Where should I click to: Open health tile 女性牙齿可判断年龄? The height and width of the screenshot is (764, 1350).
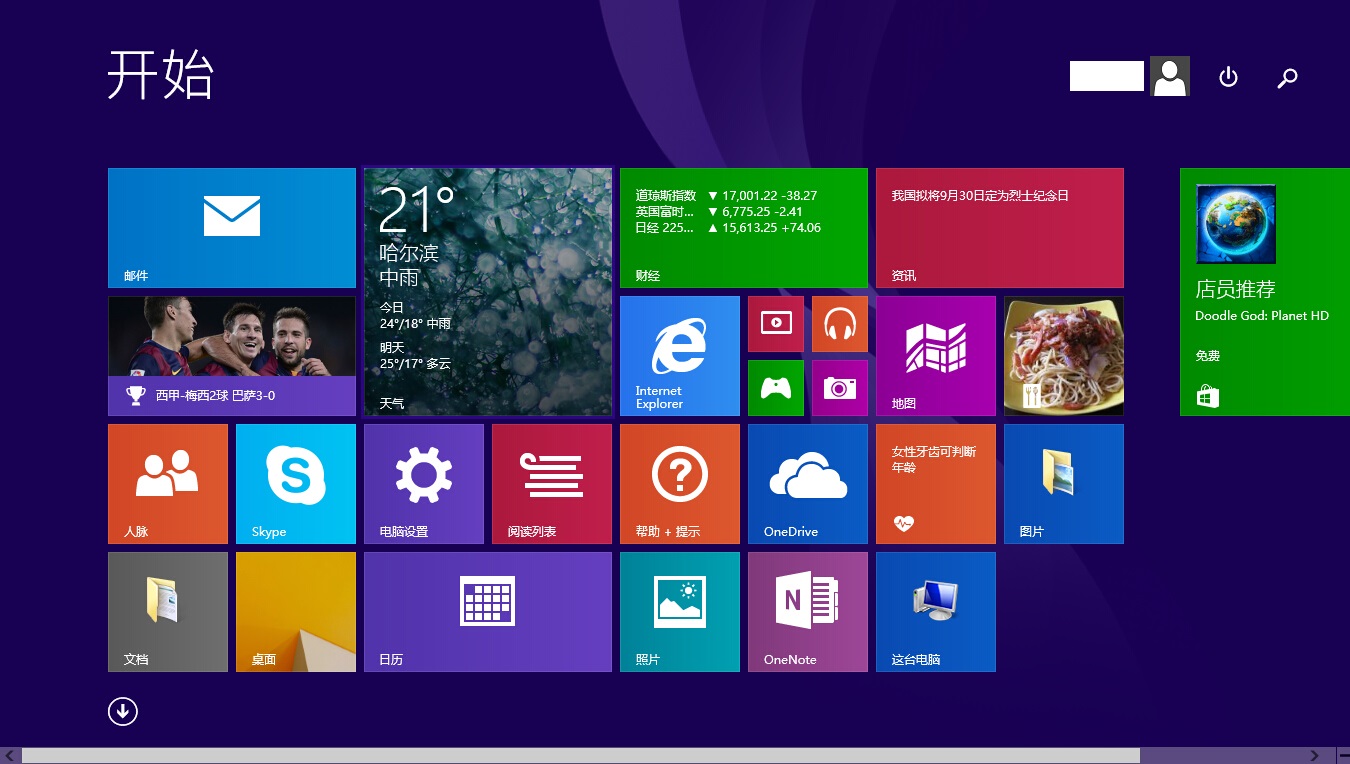936,484
